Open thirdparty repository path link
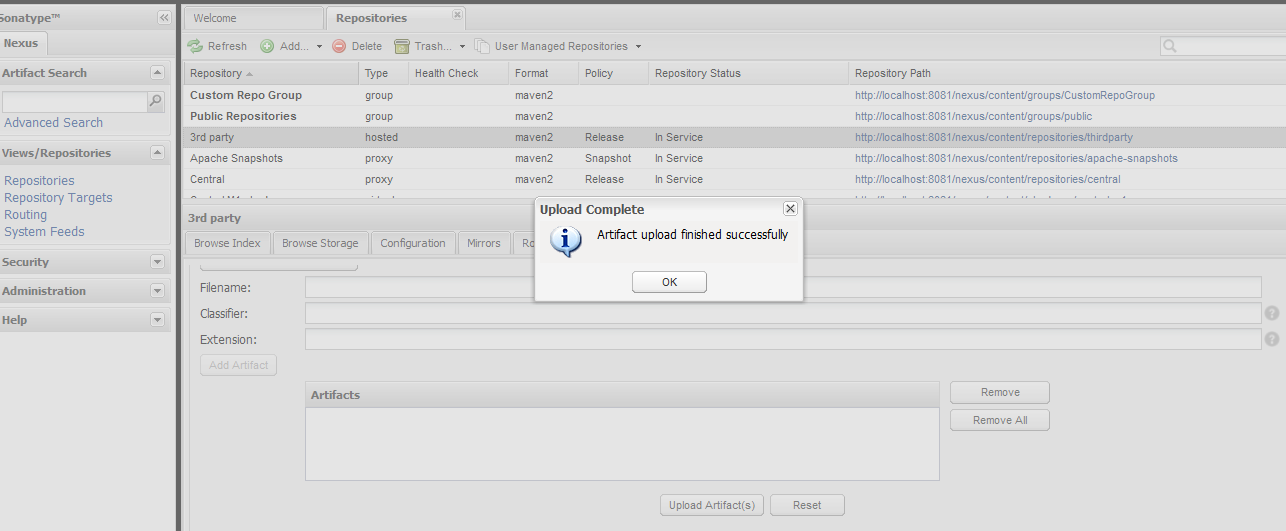The width and height of the screenshot is (1286, 531). [994, 138]
